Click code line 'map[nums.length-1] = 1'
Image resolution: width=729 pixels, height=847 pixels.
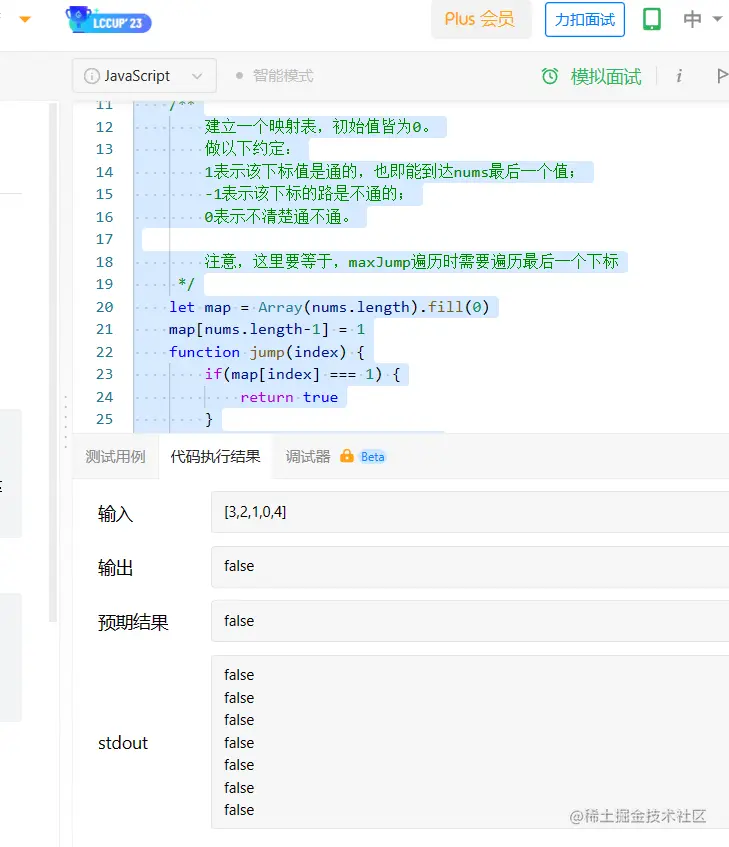point(267,330)
